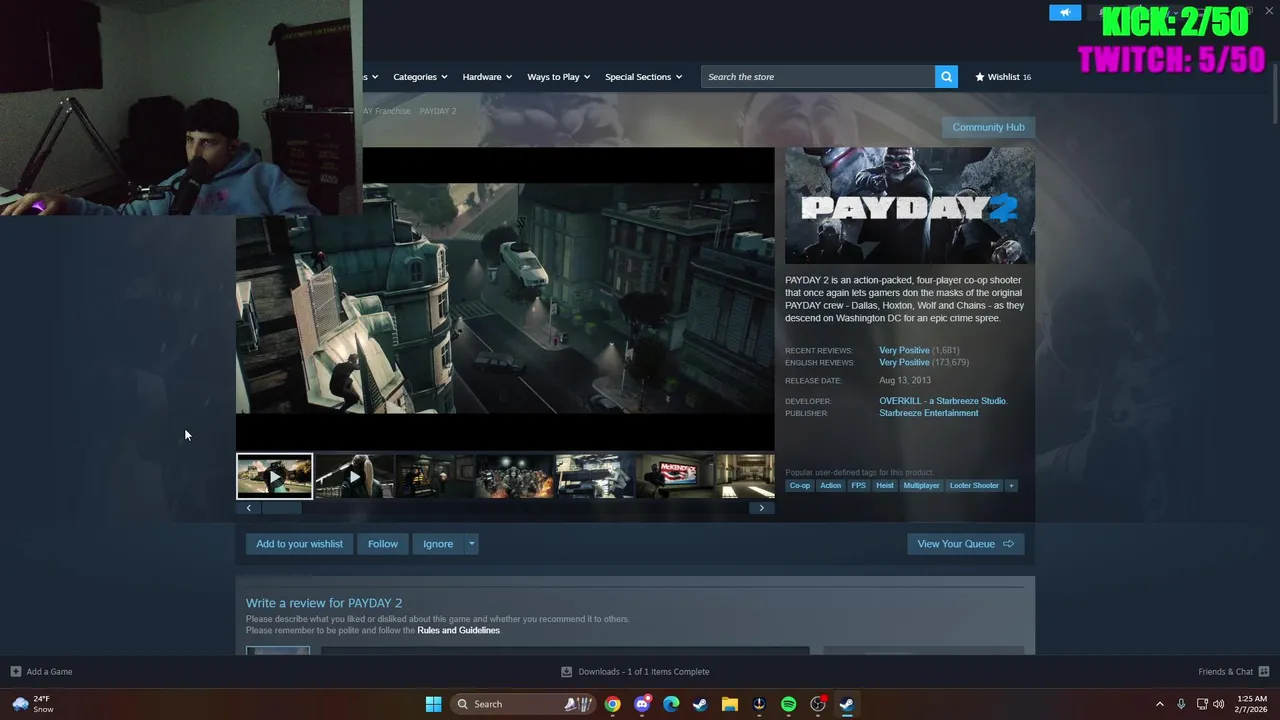Click the PAYDAY 2 breadcrumb link
This screenshot has width=1280, height=720.
(438, 111)
